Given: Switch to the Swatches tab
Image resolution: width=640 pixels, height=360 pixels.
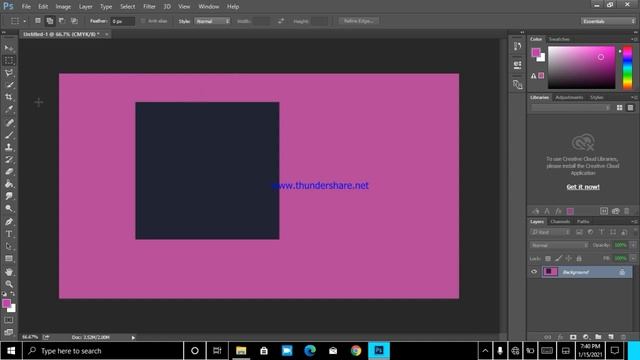Looking at the screenshot, I should pyautogui.click(x=559, y=39).
